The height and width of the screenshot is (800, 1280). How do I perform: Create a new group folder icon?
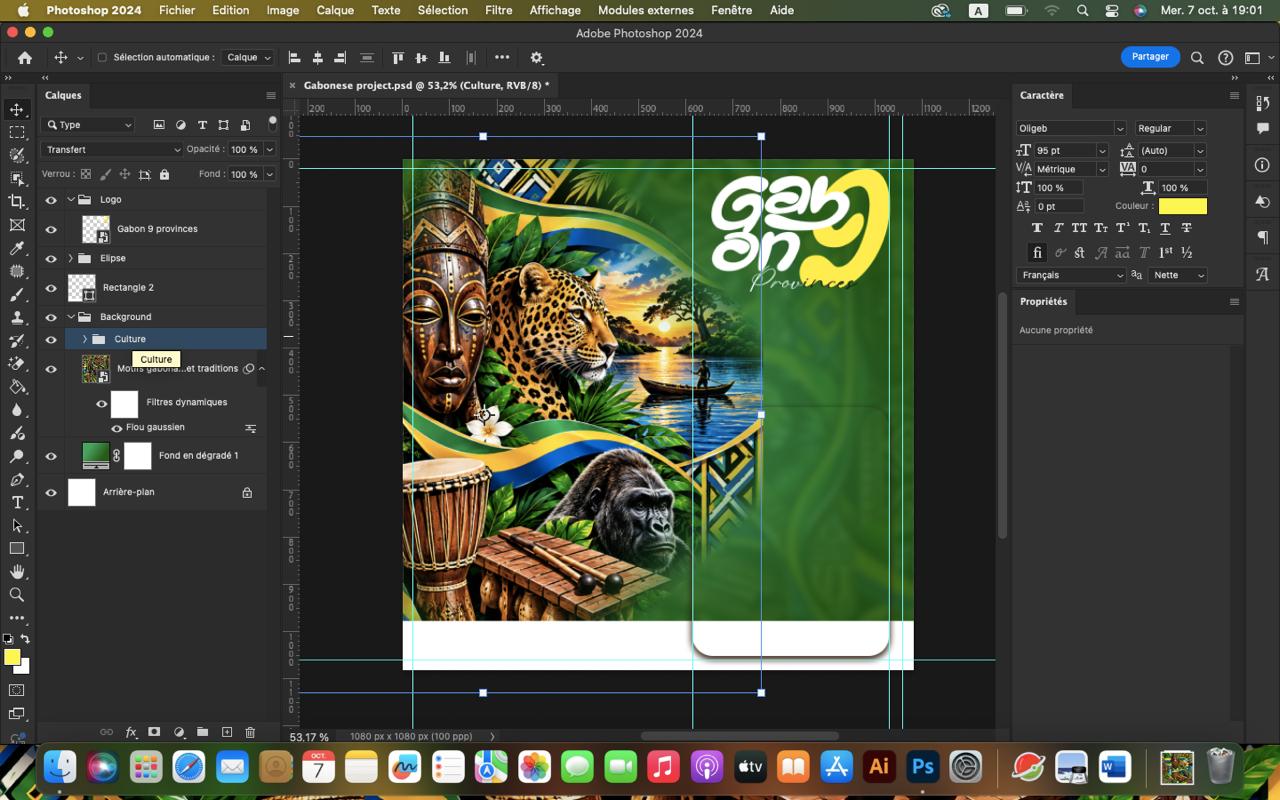[202, 732]
